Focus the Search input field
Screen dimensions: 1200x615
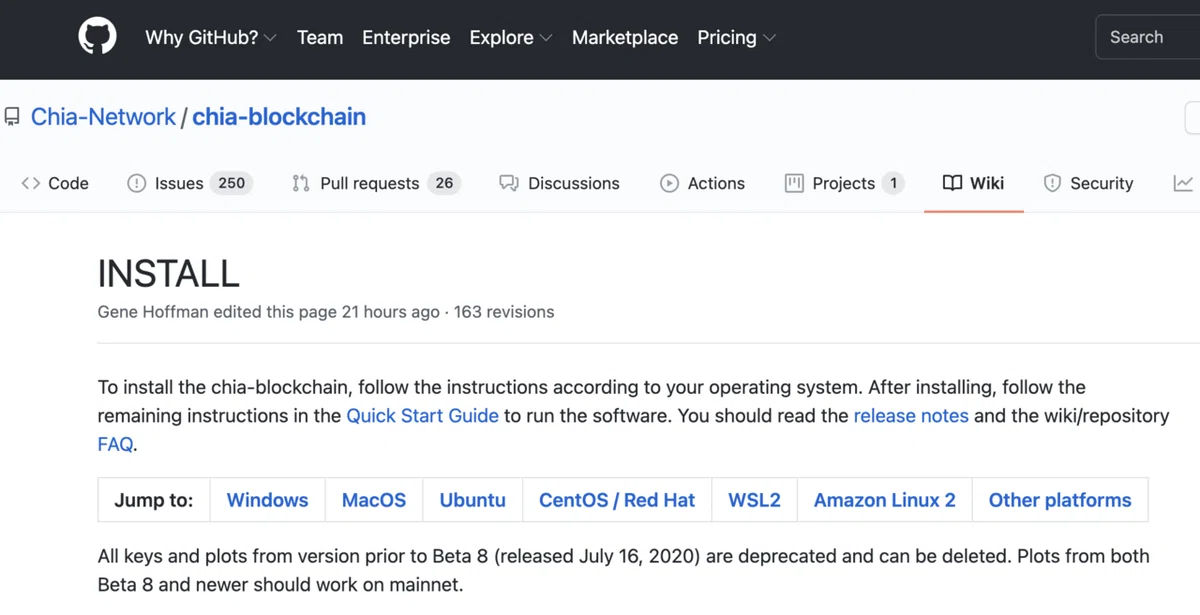(1148, 37)
